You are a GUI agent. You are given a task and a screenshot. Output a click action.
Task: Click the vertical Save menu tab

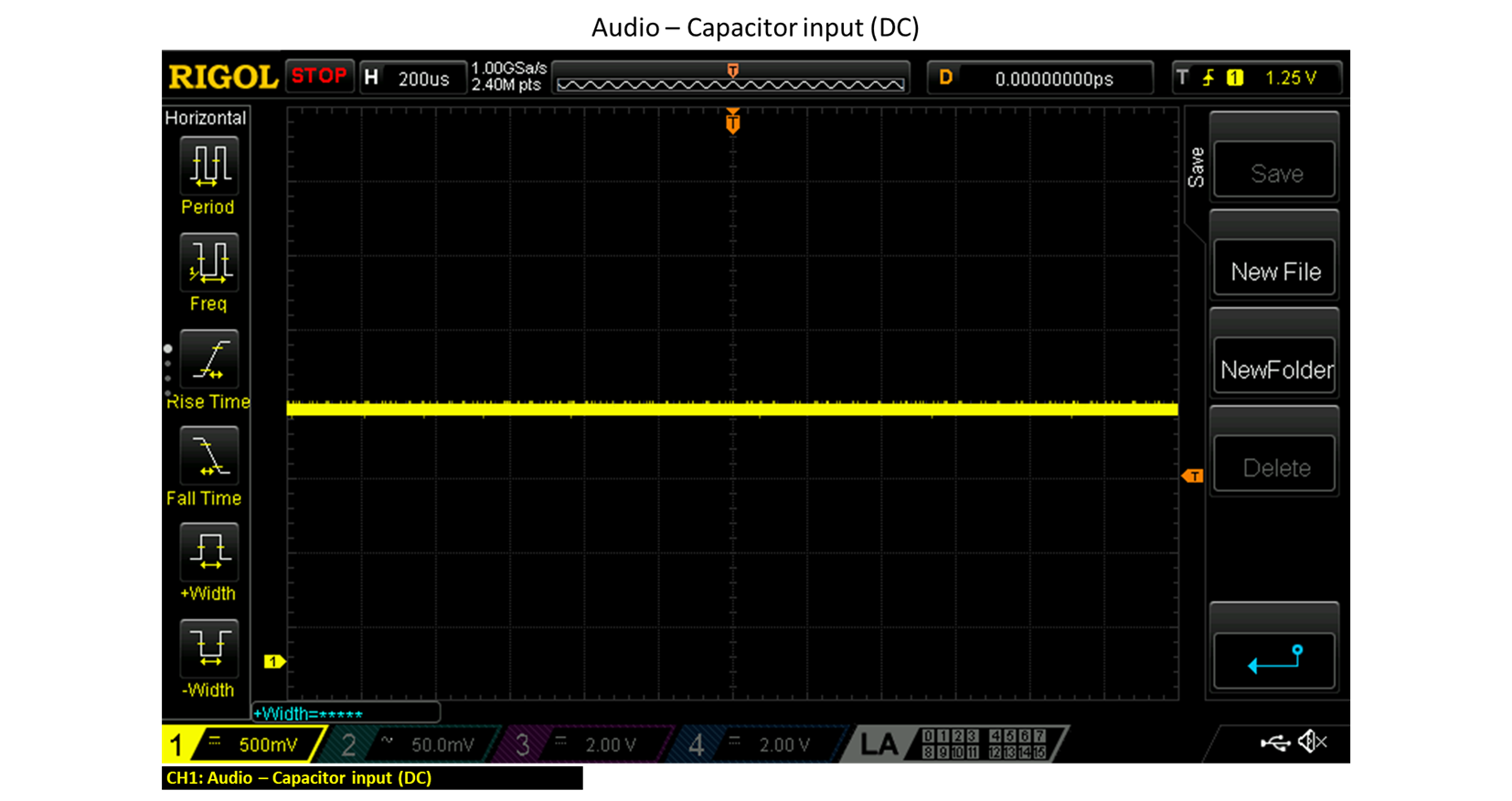[1196, 166]
